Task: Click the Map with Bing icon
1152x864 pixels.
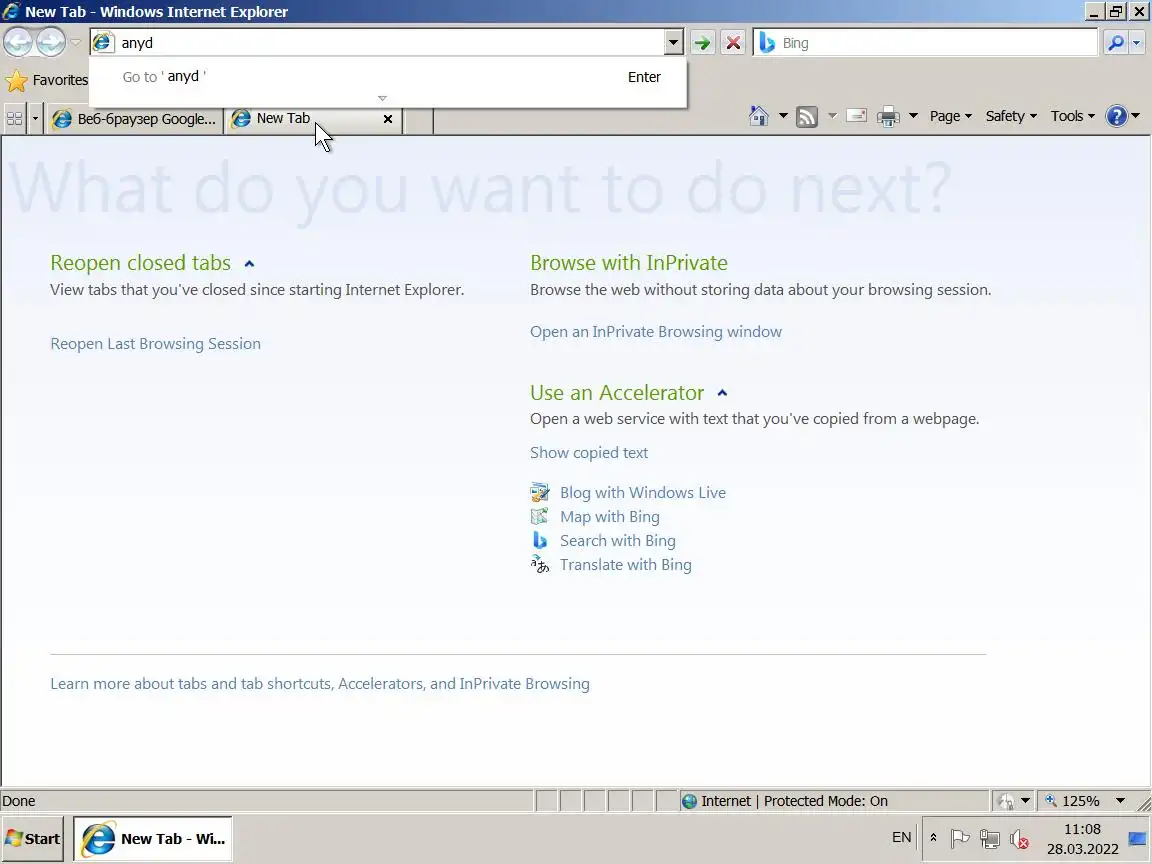Action: tap(540, 516)
